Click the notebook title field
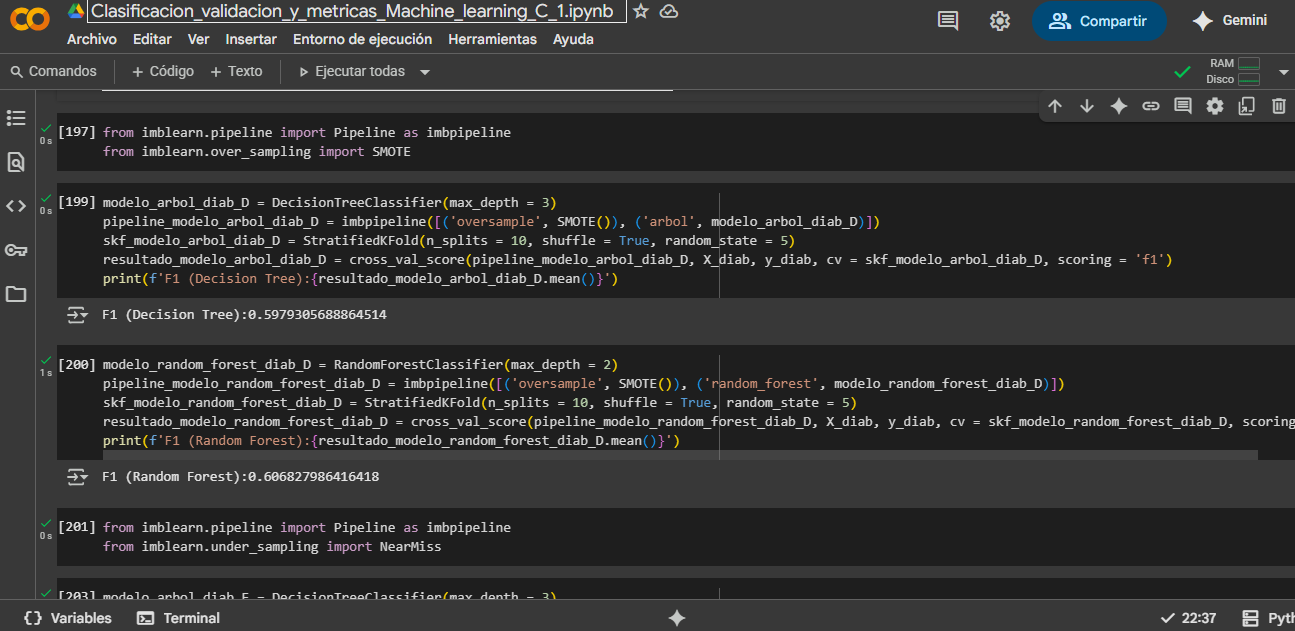Screen dimensions: 1295x631 [357, 11]
